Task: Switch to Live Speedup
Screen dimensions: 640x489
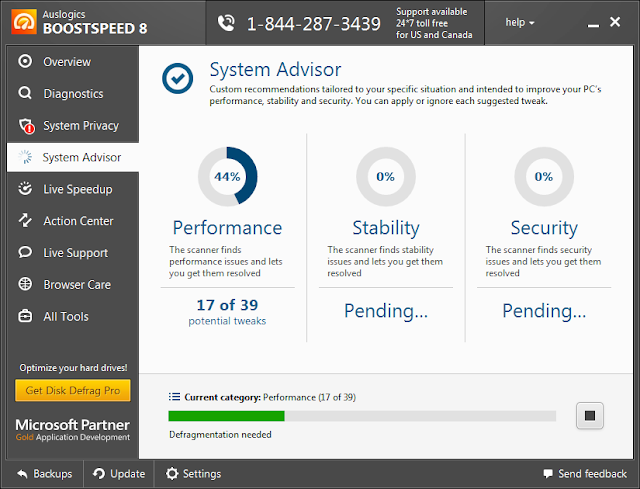Action: point(73,189)
